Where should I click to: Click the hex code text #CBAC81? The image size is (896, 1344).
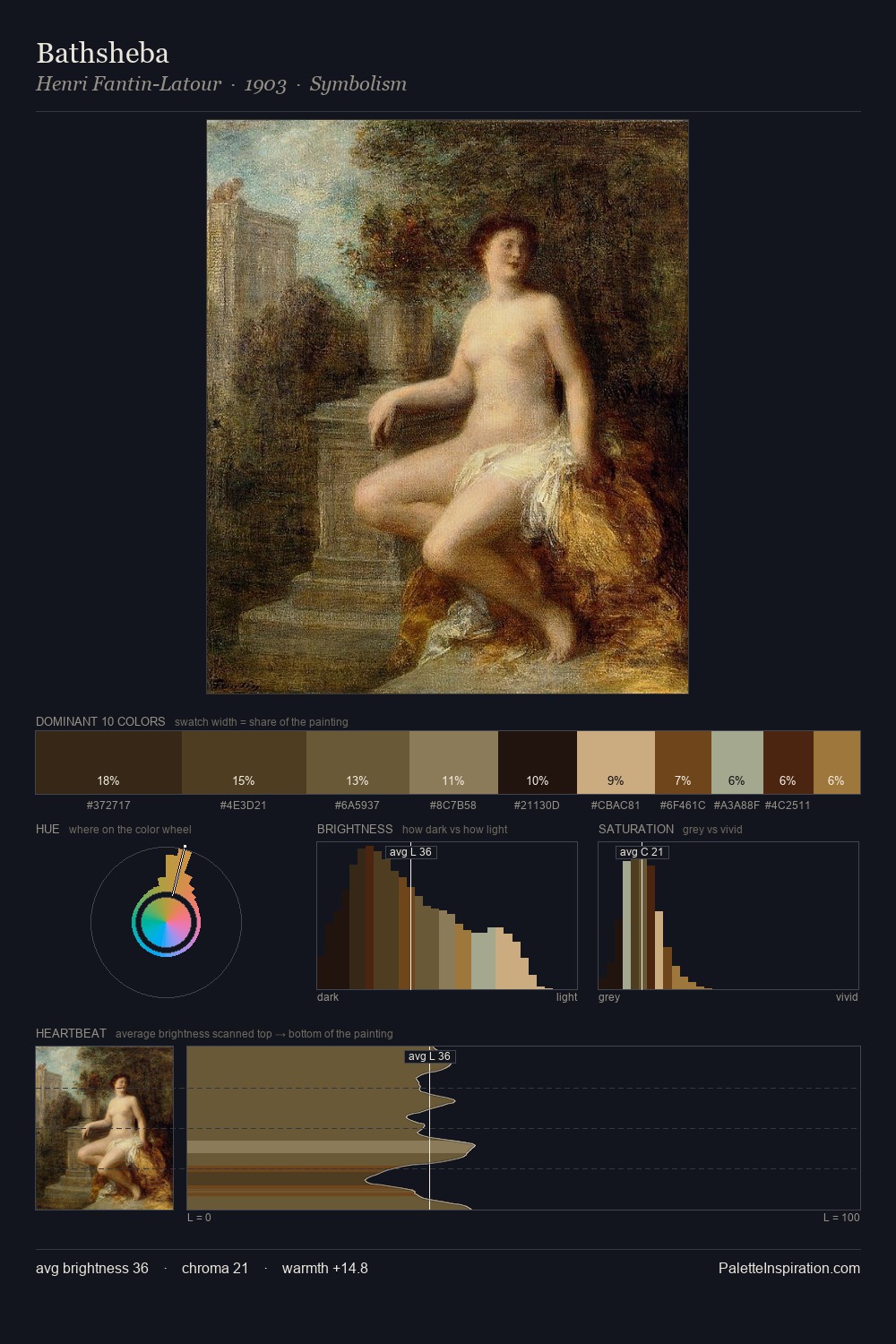[x=616, y=806]
